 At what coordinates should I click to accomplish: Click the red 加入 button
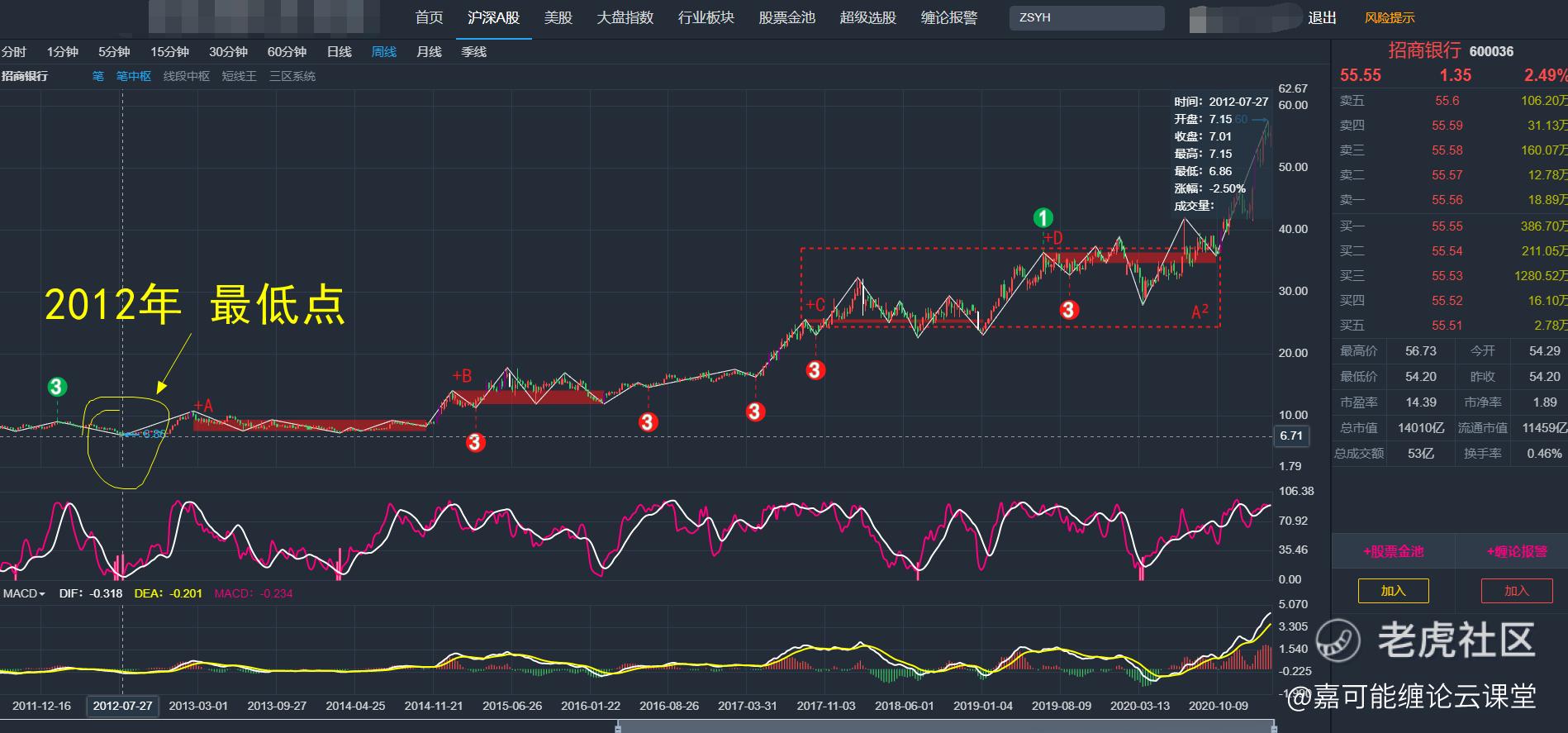(1517, 591)
